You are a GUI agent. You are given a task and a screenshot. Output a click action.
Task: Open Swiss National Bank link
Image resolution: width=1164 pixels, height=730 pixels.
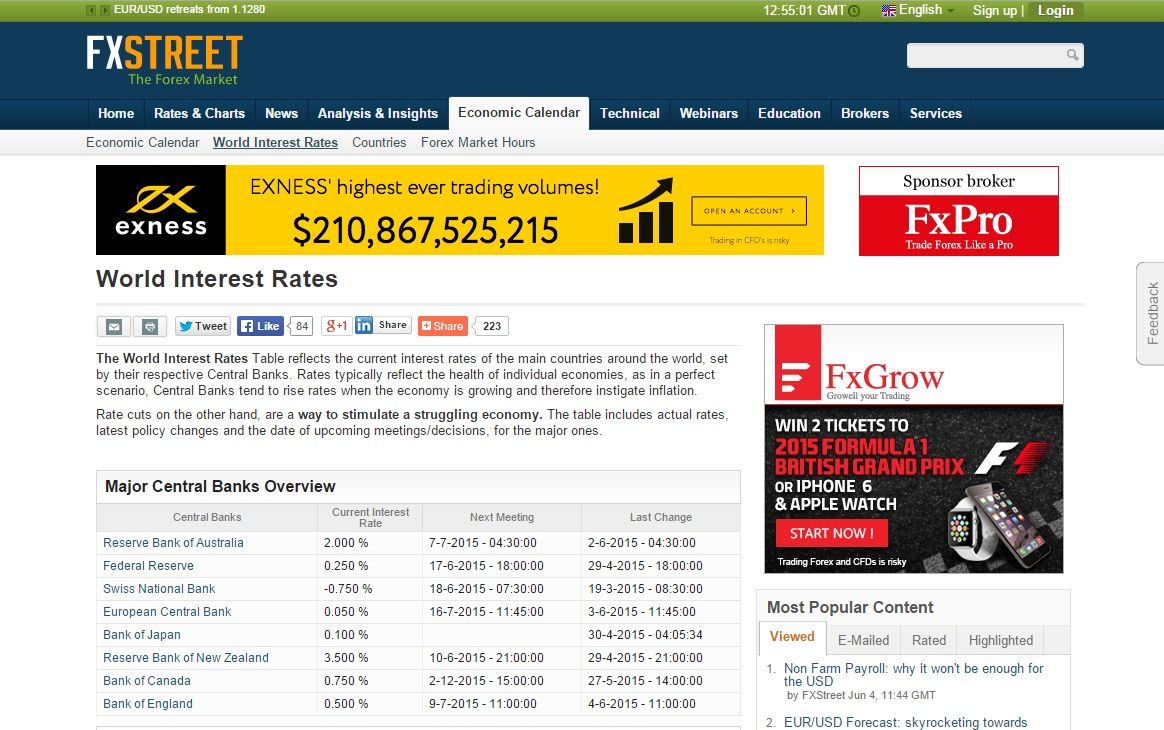pos(159,589)
